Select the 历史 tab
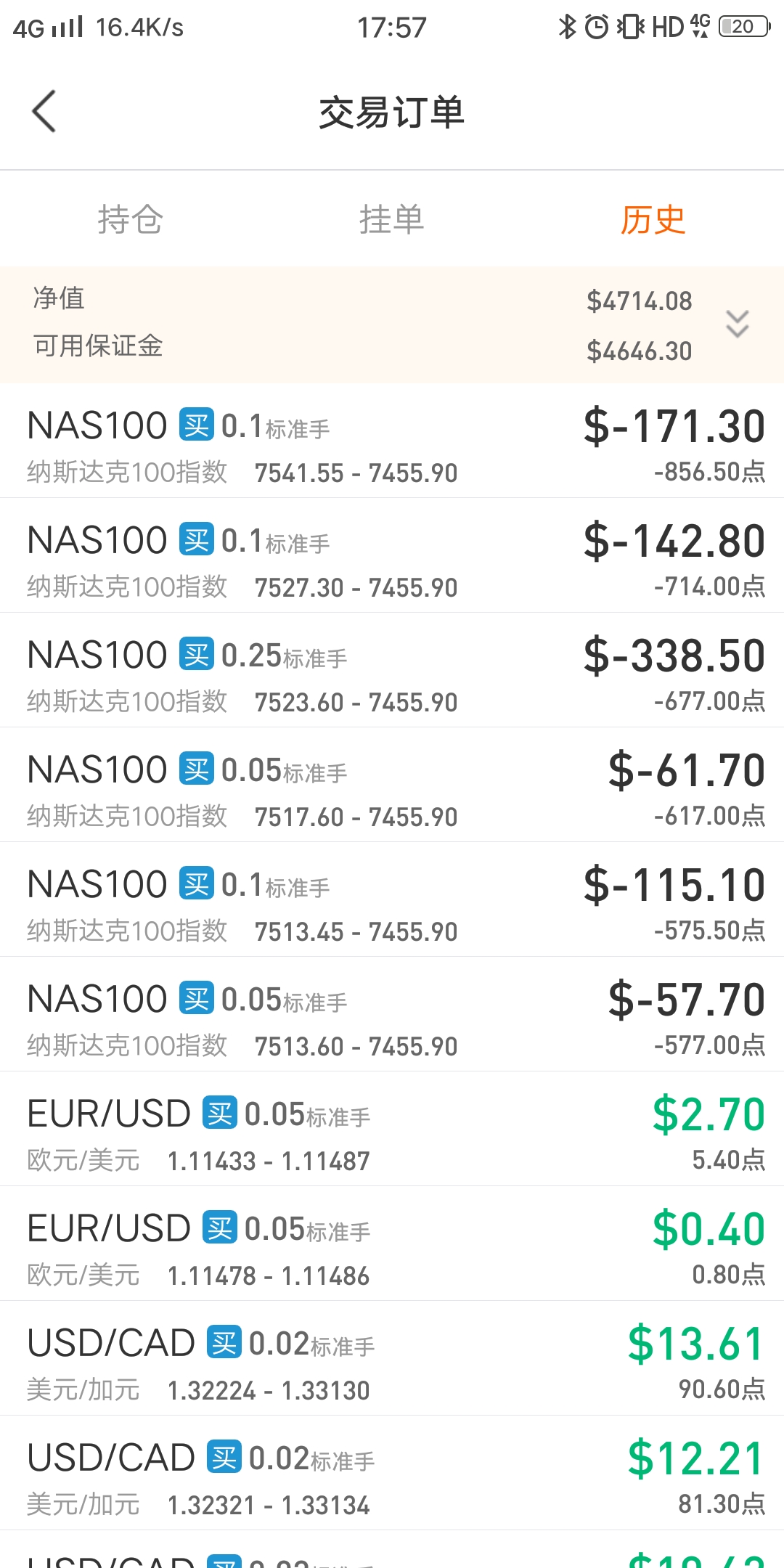Screen dimensions: 784x1568 (653, 219)
